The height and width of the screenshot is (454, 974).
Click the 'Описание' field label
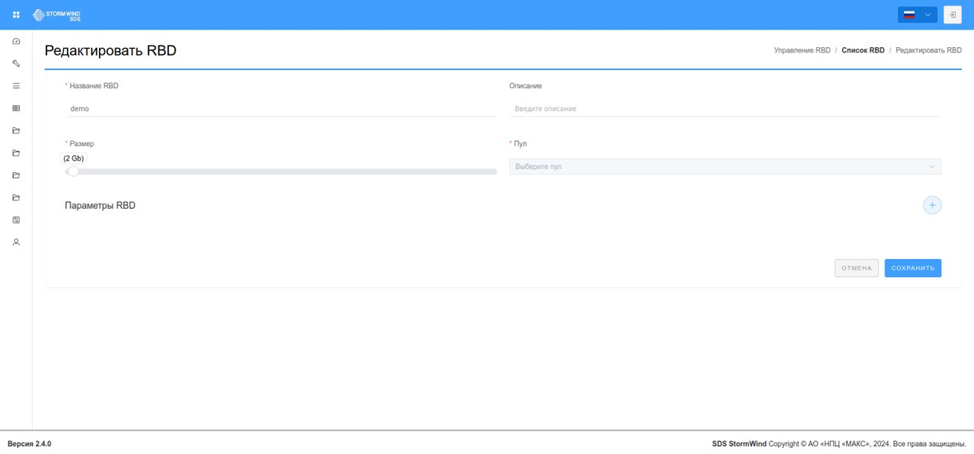[526, 86]
